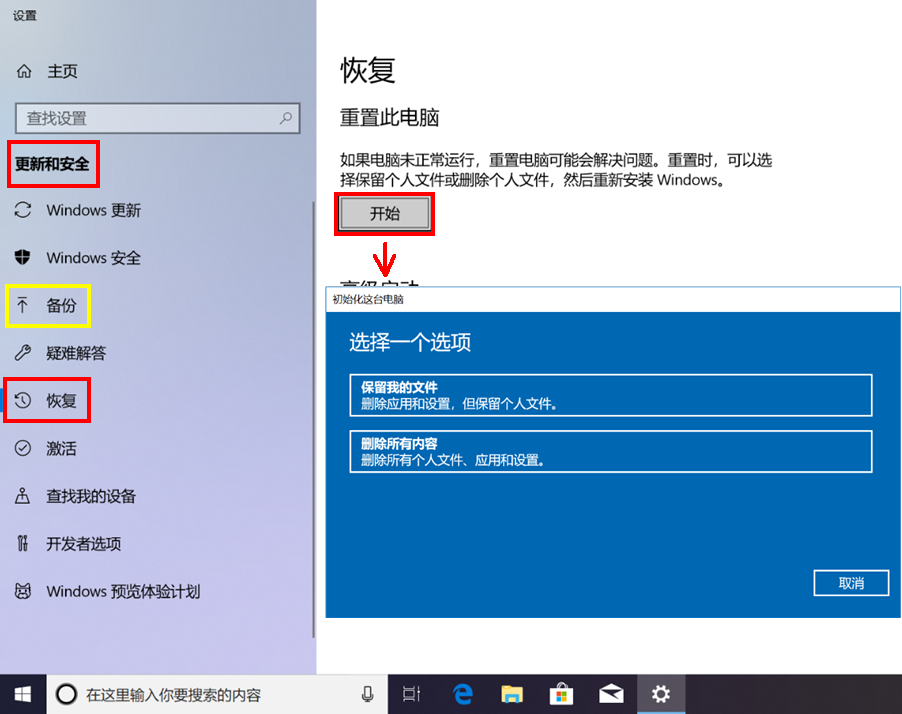This screenshot has height=714, width=902.
Task: Click the Windows 安全 shield icon
Action: [22, 257]
